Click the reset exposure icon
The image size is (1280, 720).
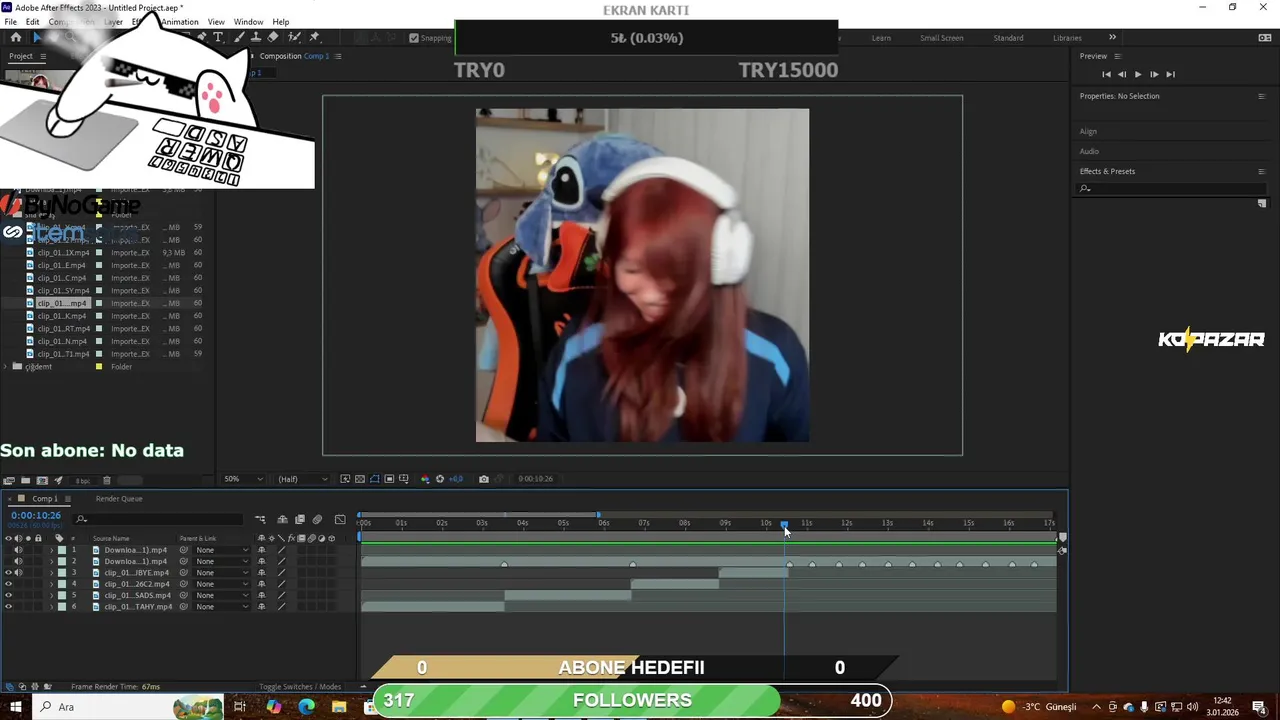440,479
